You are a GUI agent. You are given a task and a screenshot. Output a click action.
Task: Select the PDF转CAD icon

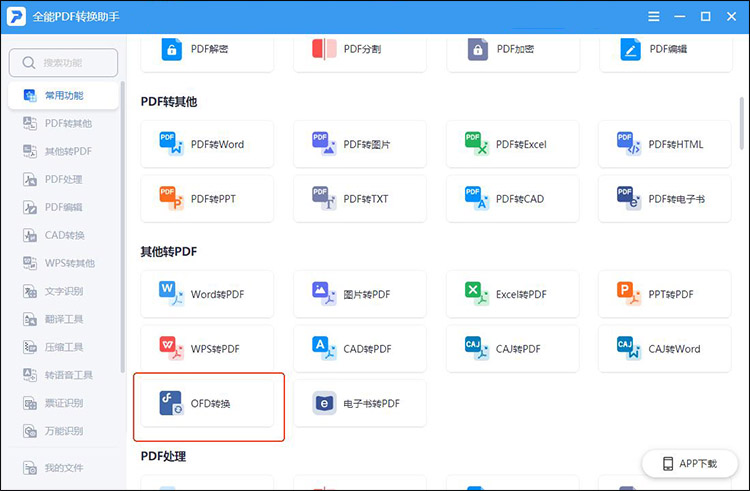pyautogui.click(x=476, y=198)
